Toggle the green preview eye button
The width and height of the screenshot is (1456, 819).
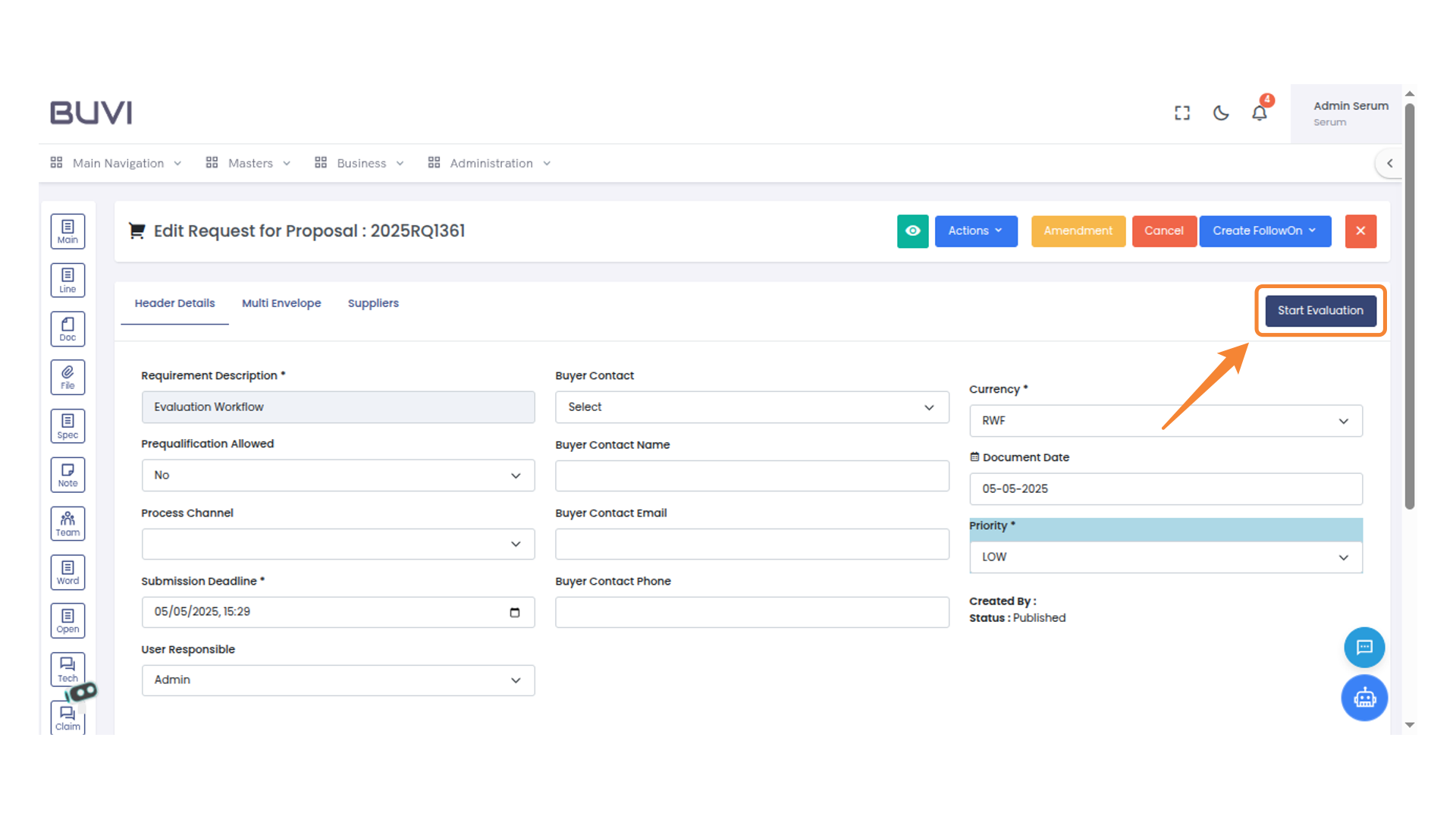point(912,231)
